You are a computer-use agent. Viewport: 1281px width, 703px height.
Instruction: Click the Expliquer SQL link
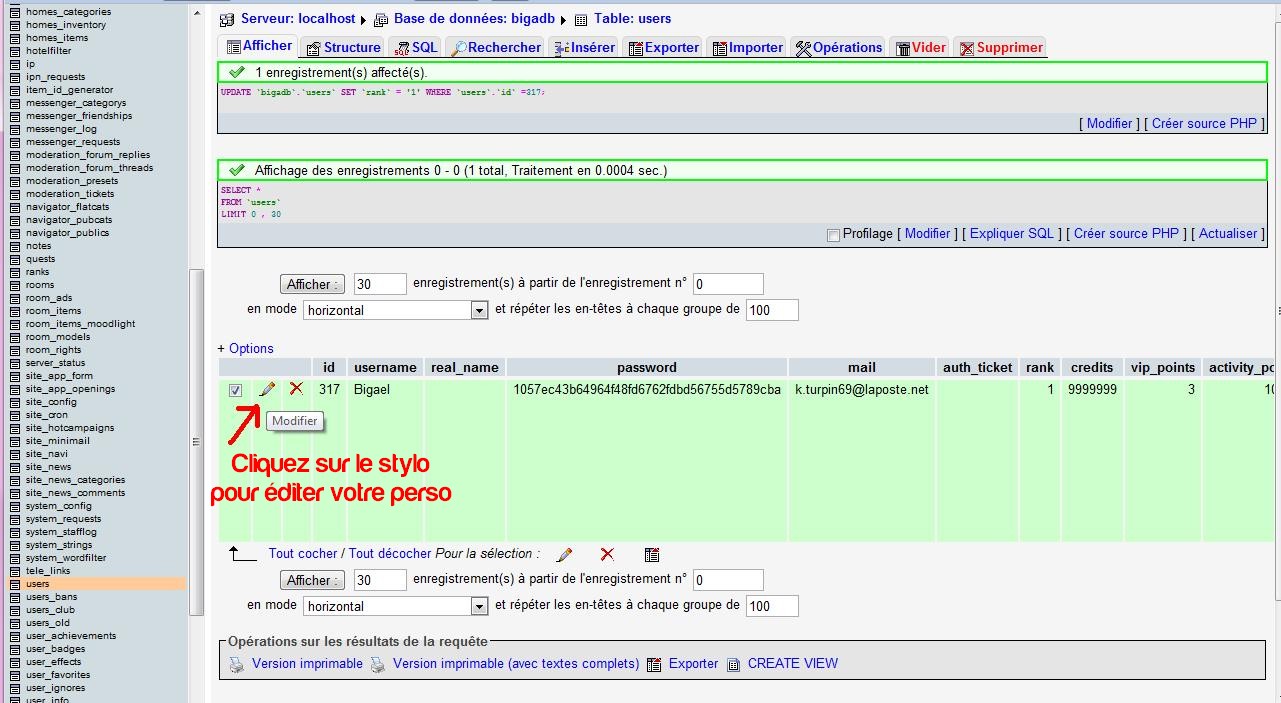1012,233
